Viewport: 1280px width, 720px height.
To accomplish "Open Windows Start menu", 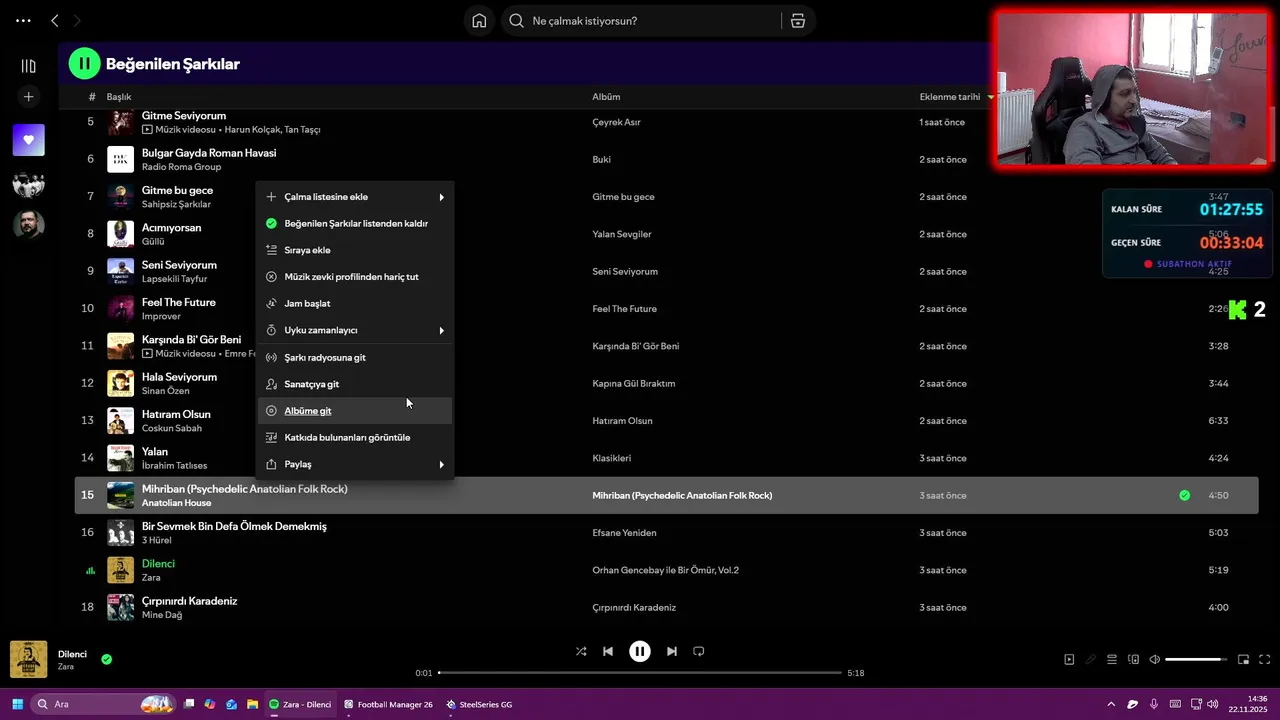I will coord(17,704).
